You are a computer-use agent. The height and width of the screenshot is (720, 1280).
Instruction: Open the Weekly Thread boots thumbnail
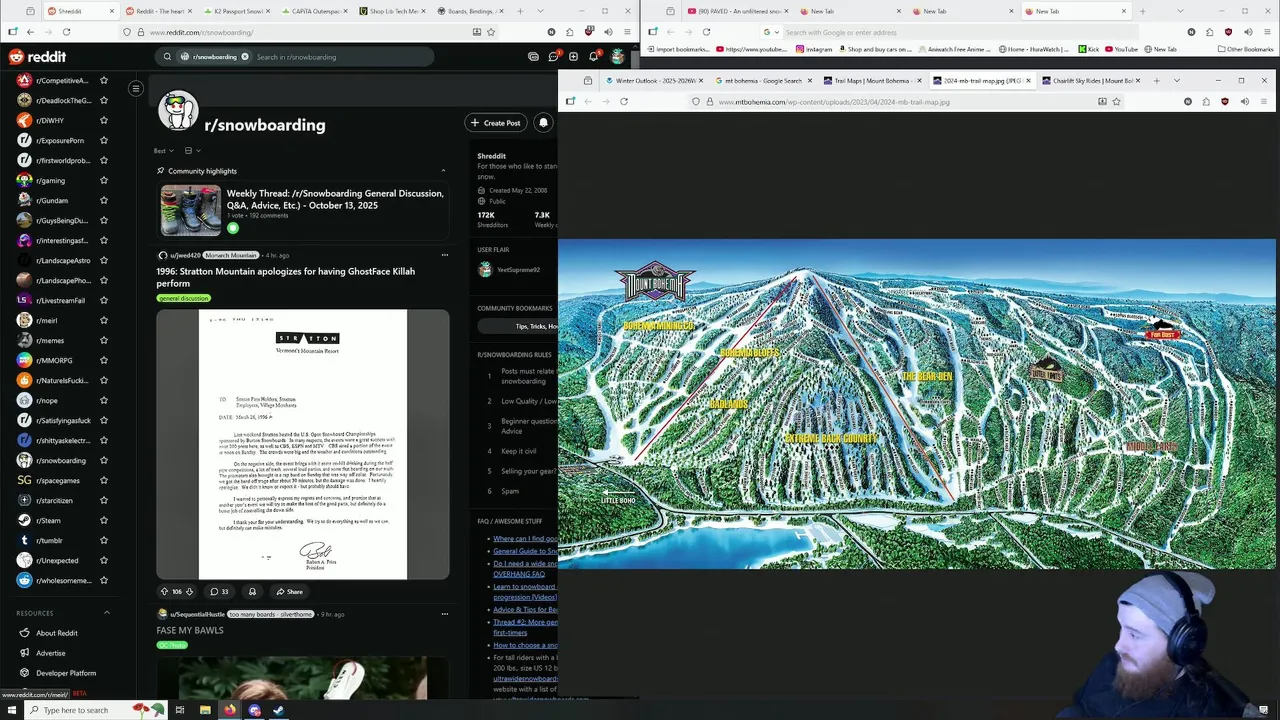[x=191, y=210]
